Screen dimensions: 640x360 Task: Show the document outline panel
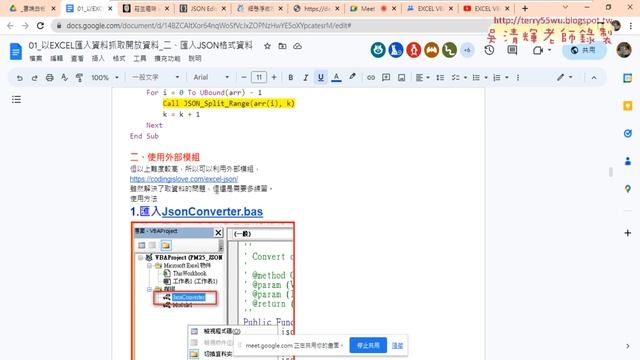16,100
